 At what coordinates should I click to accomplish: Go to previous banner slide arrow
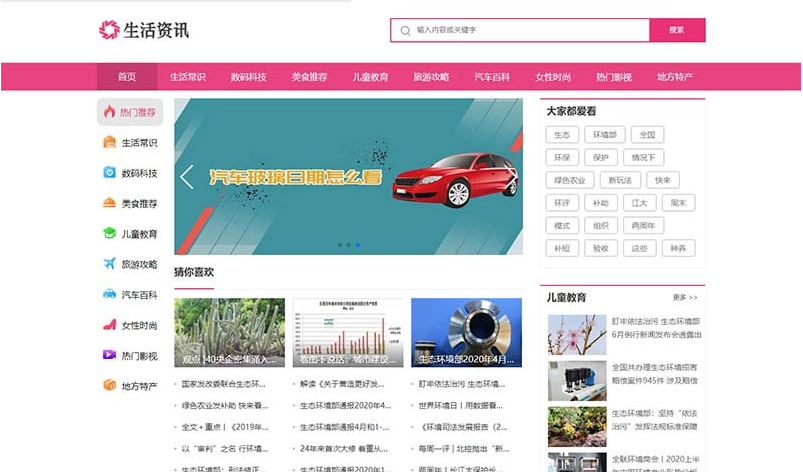pos(187,177)
